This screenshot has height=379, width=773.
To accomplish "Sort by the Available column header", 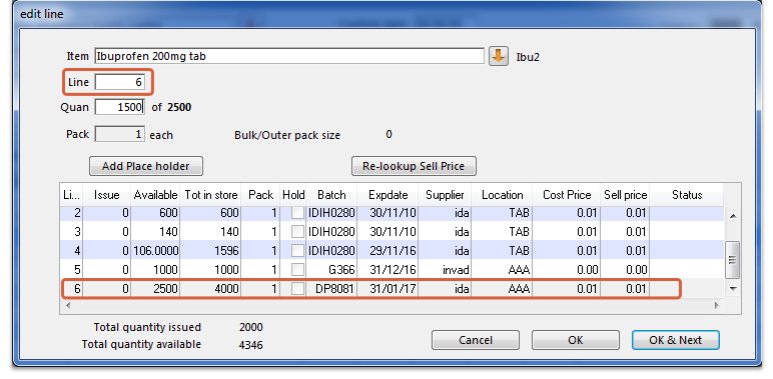I will 155,195.
